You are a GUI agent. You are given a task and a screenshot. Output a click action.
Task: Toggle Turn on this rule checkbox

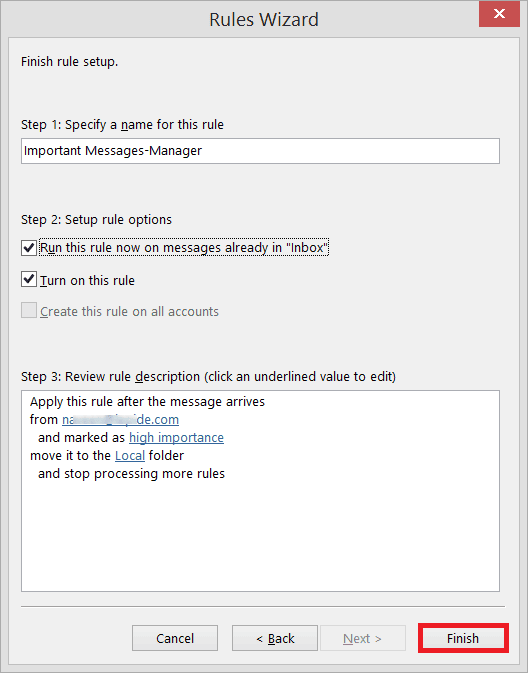click(29, 279)
